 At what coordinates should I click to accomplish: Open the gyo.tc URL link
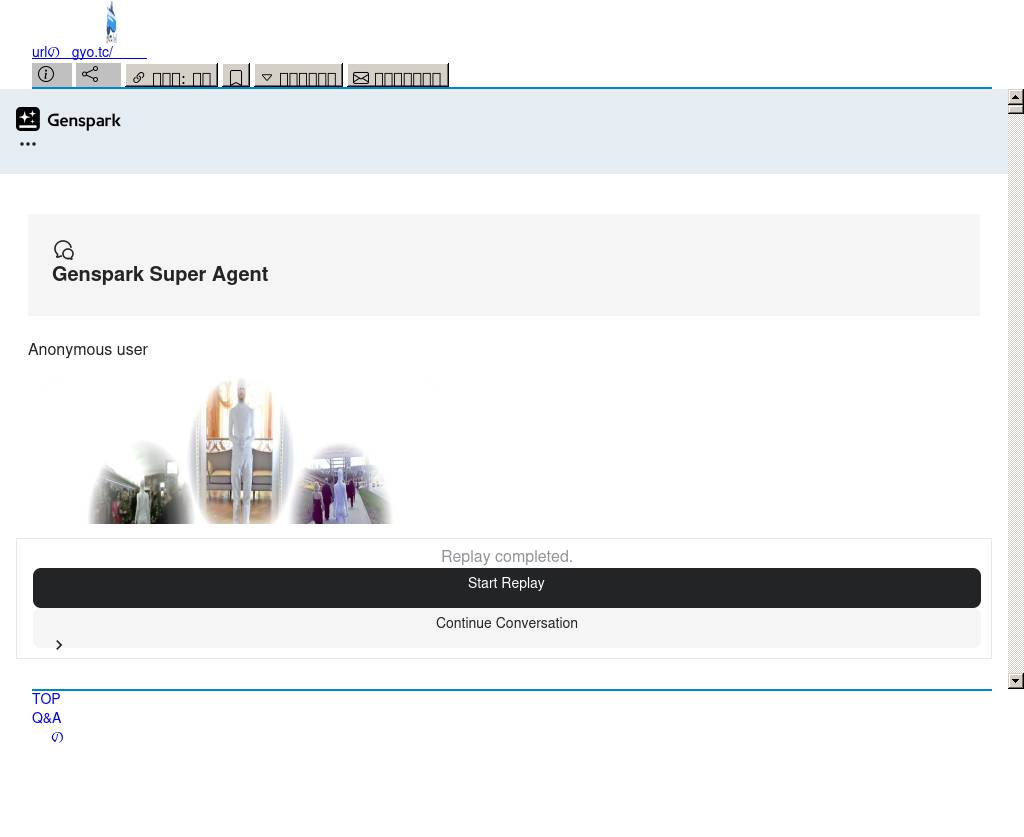pyautogui.click(x=89, y=52)
